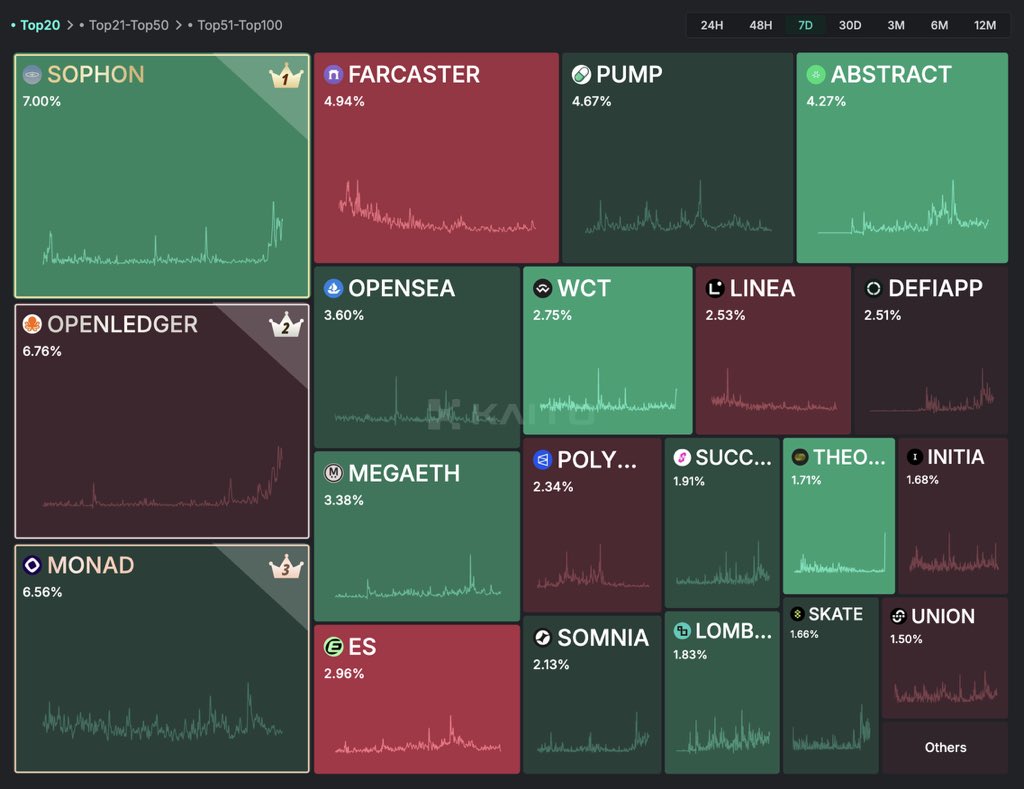Click the SOPHON token logo icon
The width and height of the screenshot is (1024, 789).
tap(32, 74)
